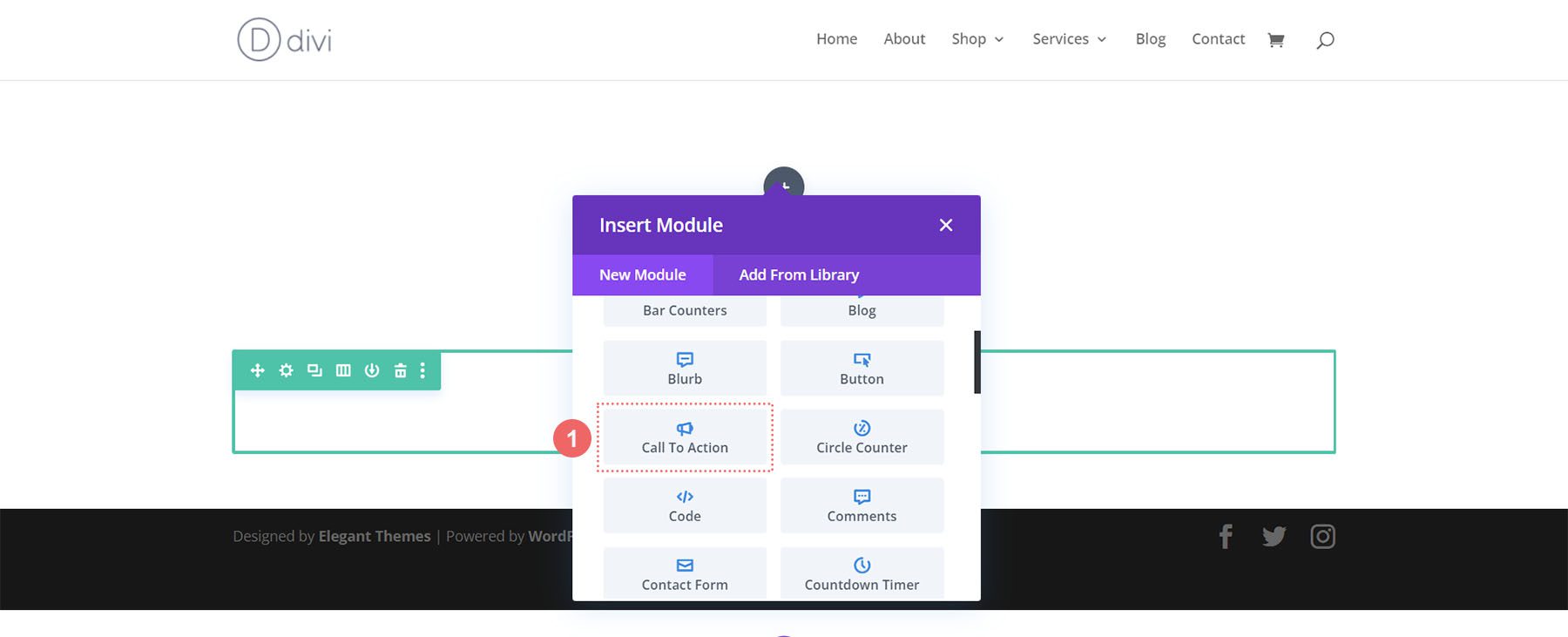Insert the Blog module

pyautogui.click(x=862, y=310)
